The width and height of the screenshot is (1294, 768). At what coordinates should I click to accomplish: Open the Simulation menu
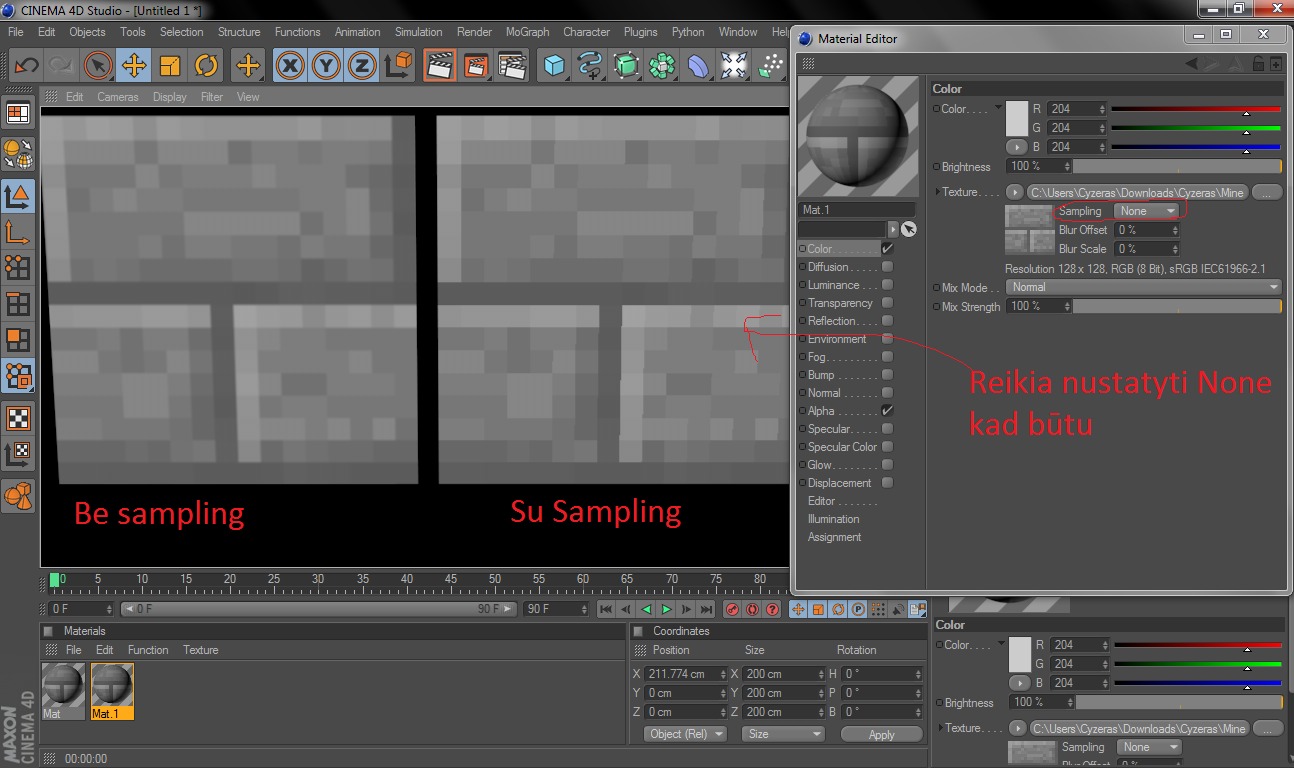tap(418, 32)
